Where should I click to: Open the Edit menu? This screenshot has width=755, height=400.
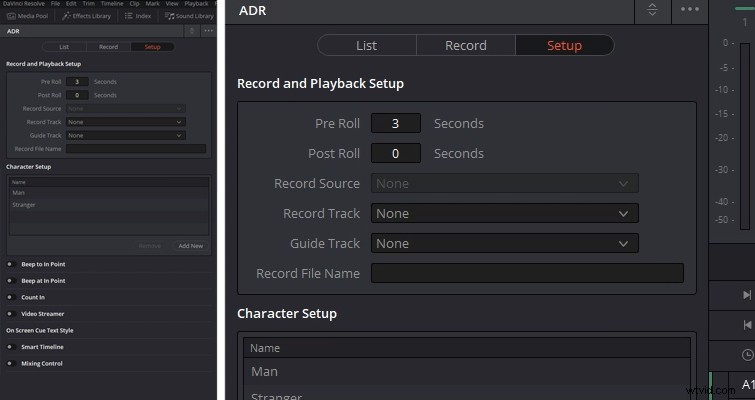71,3
